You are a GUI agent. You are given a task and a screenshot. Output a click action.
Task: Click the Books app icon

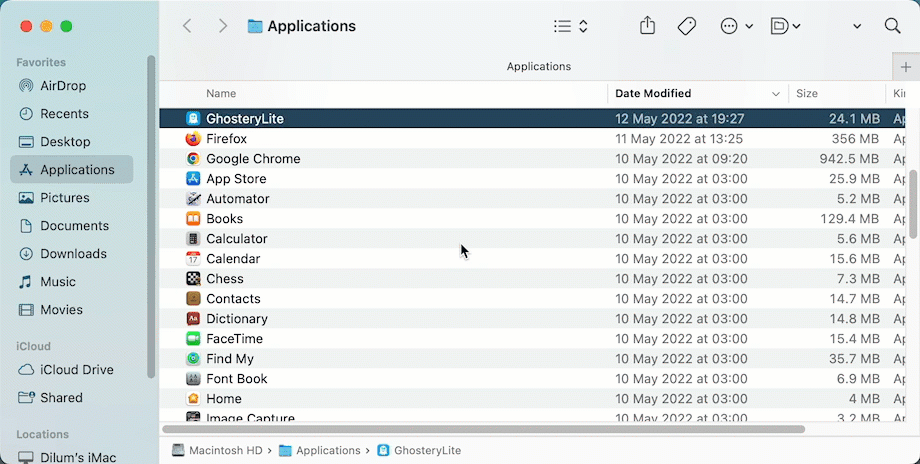(x=193, y=218)
